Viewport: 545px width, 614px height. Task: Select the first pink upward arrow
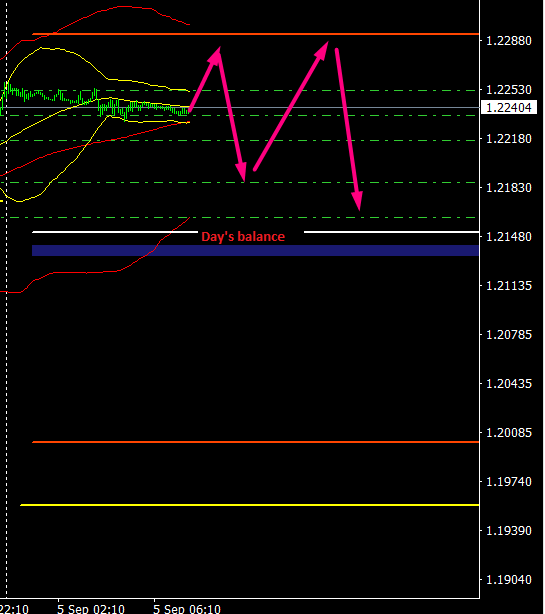[205, 79]
